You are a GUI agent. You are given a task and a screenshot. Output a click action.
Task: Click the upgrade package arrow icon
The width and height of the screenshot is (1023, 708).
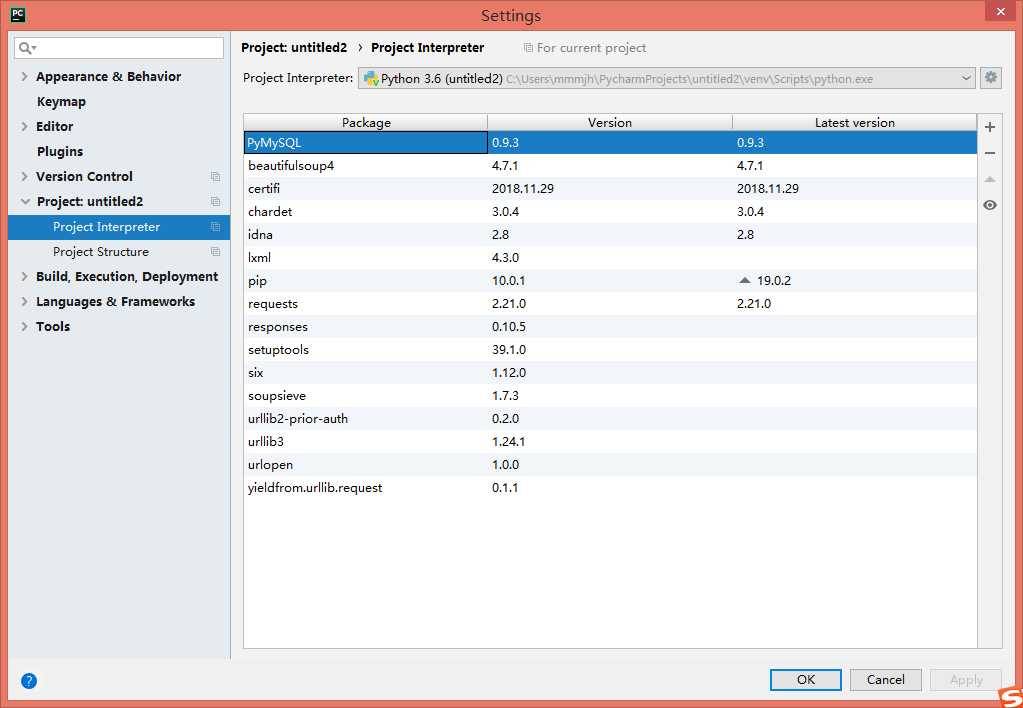(990, 179)
